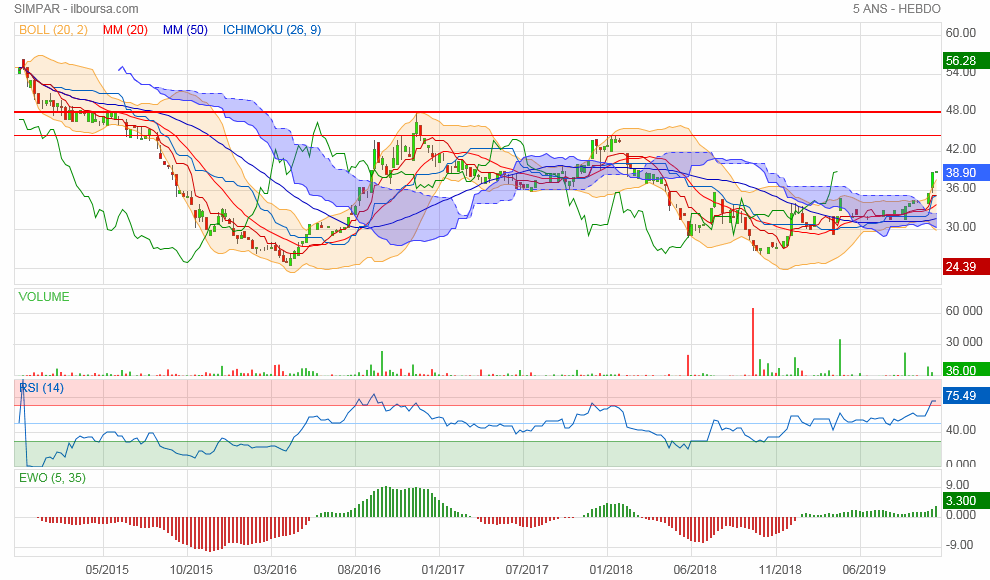Image resolution: width=990 pixels, height=580 pixels.
Task: Click the upper red resistance line at 48
Action: pyautogui.click(x=477, y=112)
